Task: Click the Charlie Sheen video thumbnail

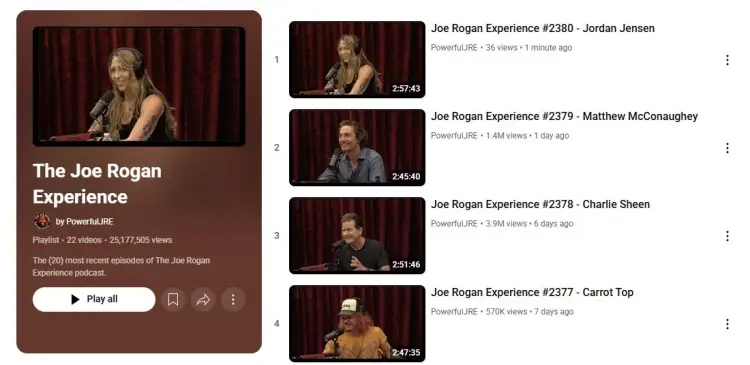Action: tap(357, 235)
